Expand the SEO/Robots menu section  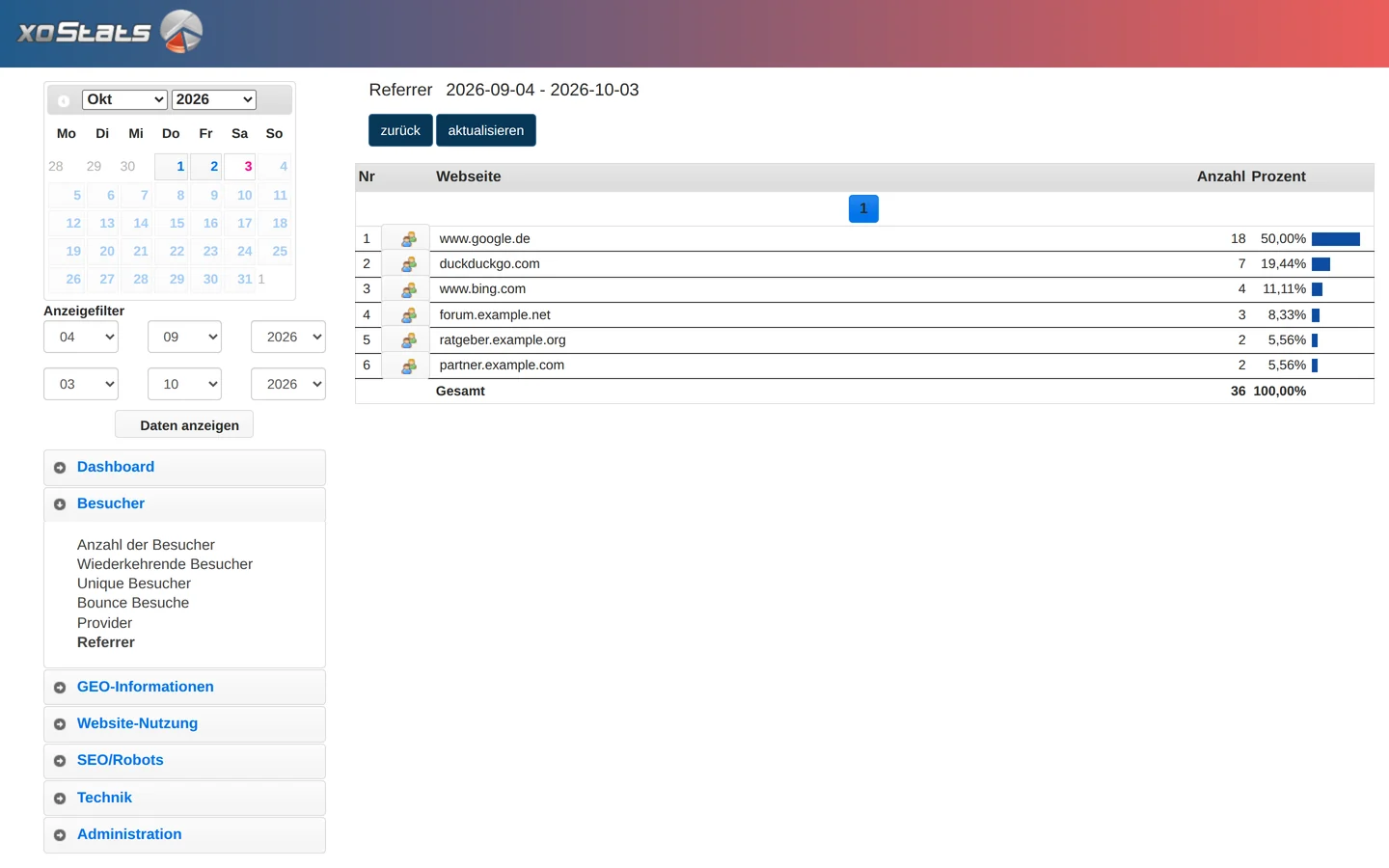pos(184,761)
